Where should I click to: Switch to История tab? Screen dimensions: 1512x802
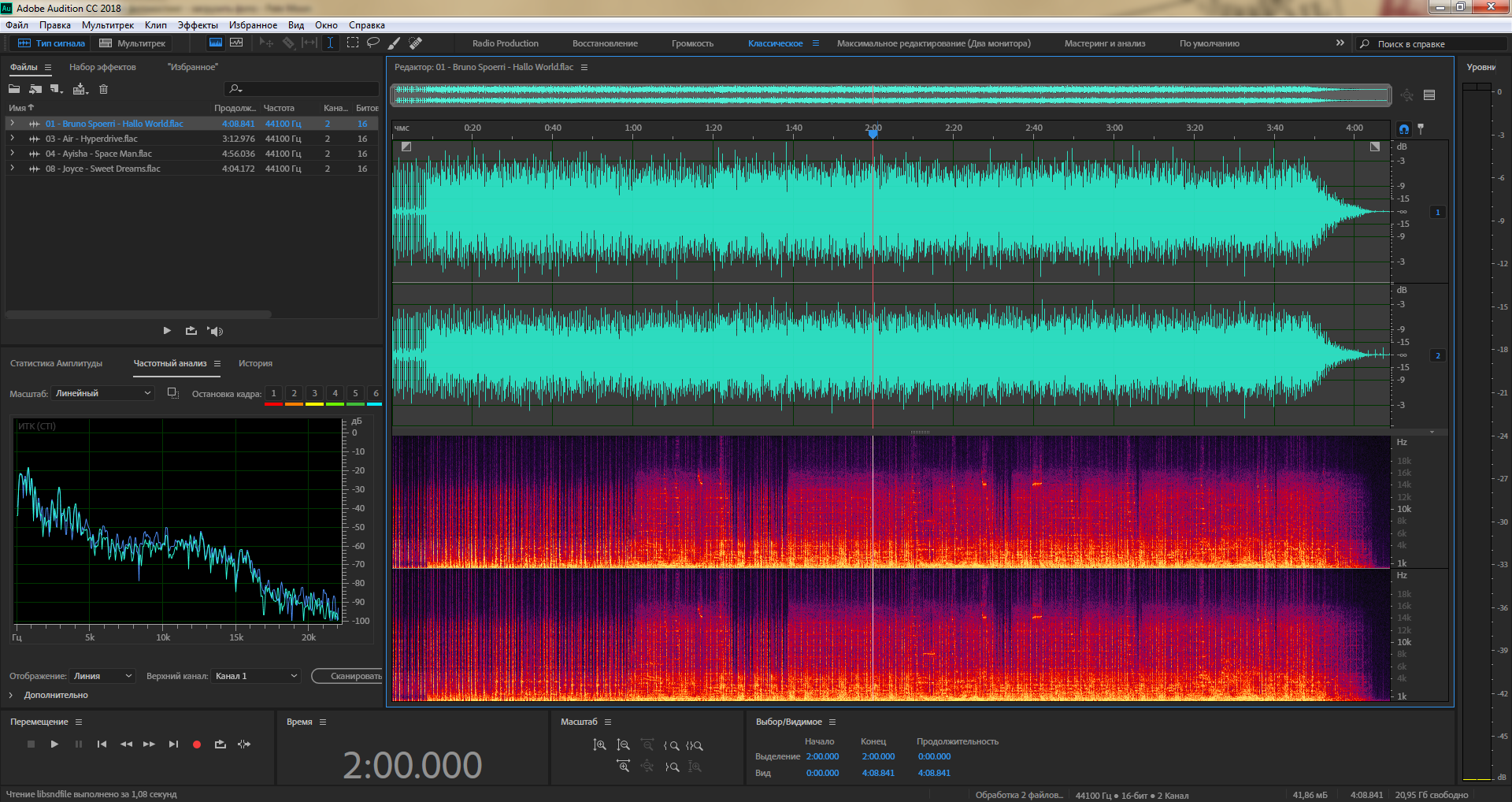[x=255, y=363]
